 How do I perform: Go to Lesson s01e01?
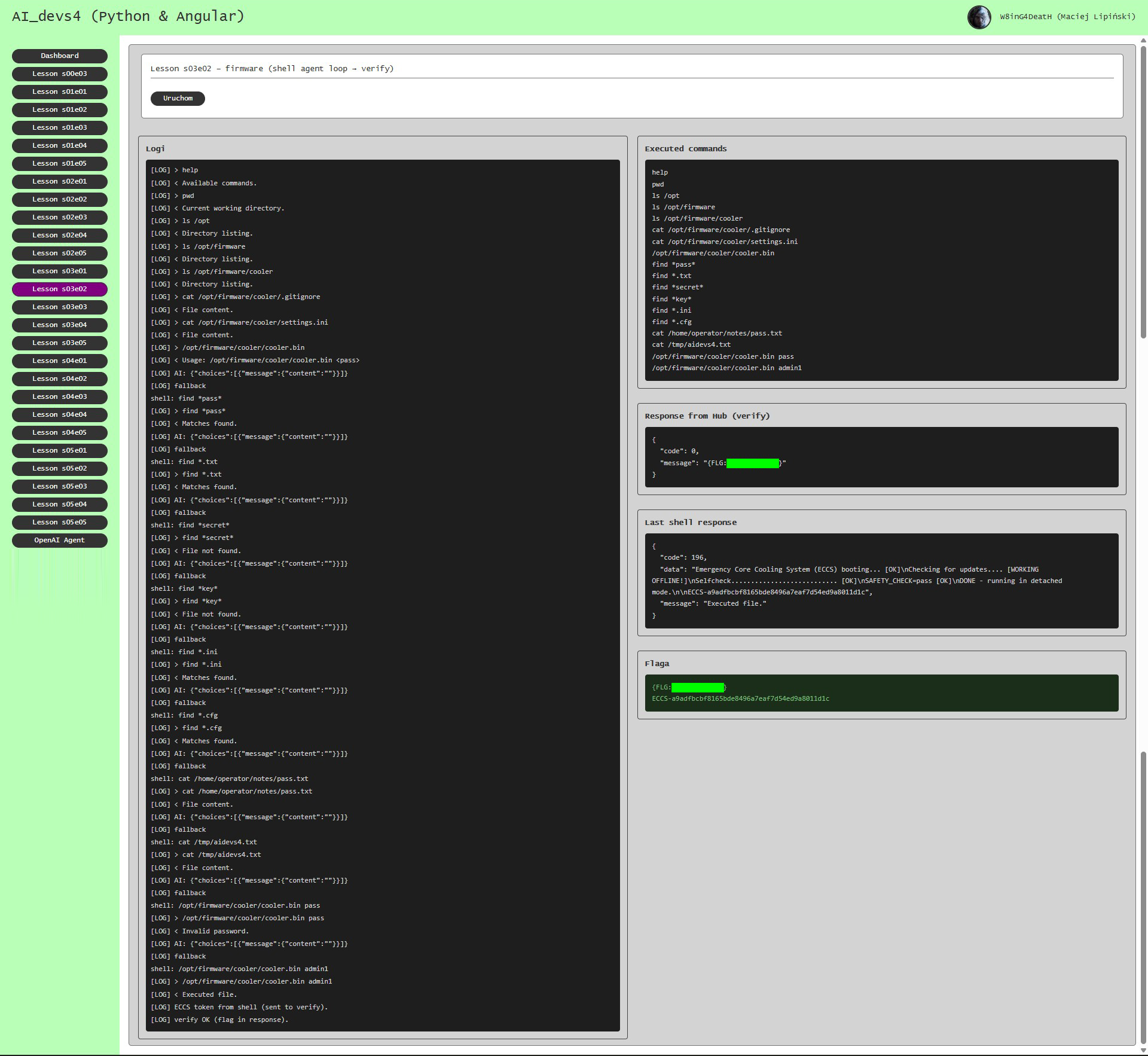60,91
